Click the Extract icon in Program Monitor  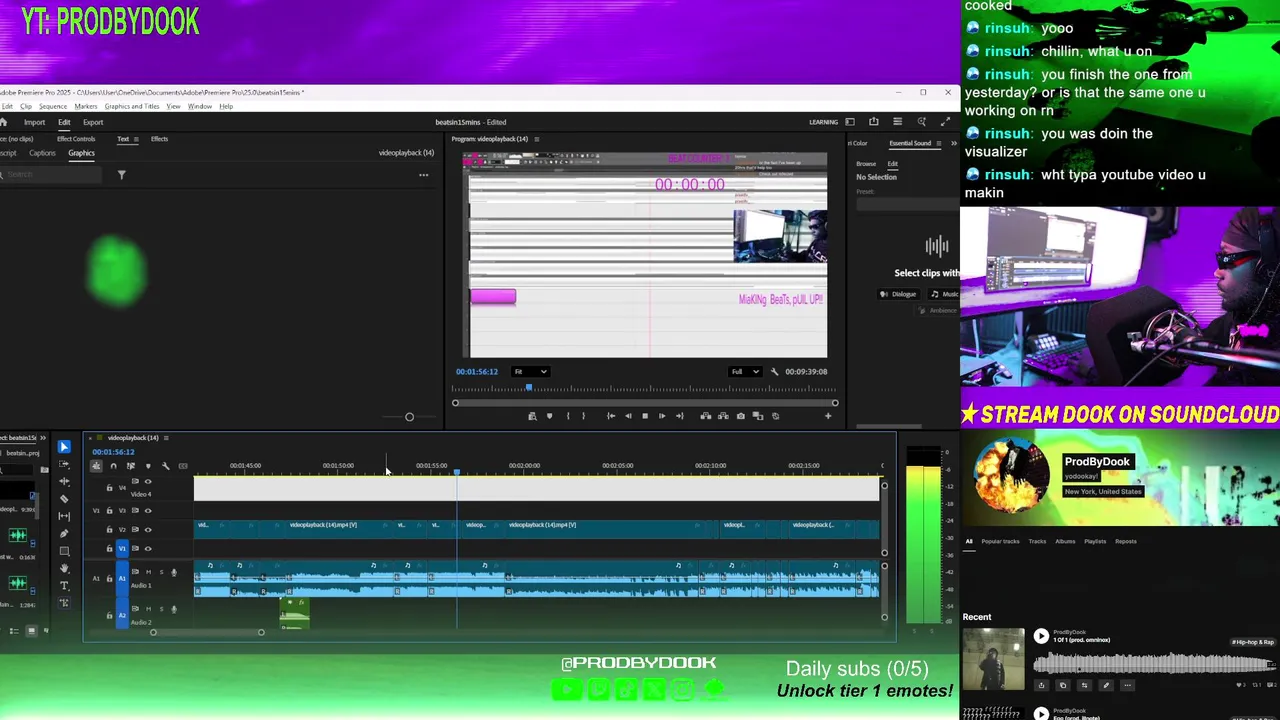723,416
